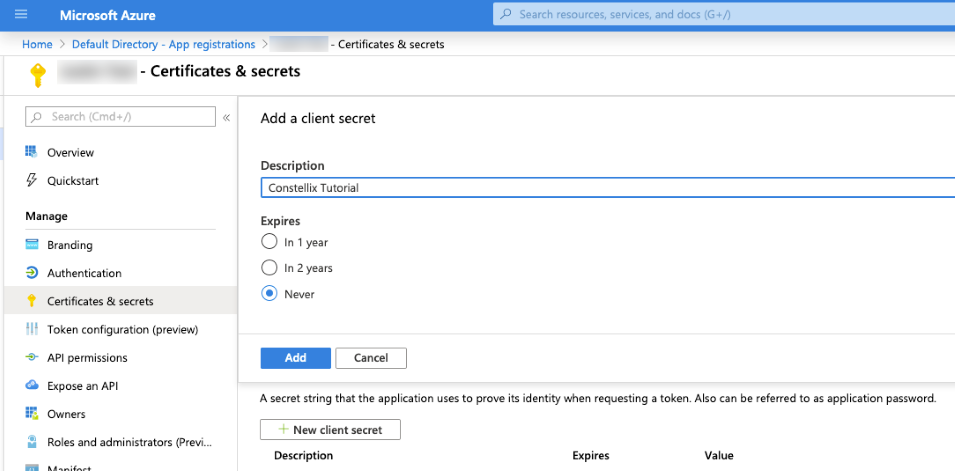Click the Overview icon in sidebar

(x=32, y=152)
